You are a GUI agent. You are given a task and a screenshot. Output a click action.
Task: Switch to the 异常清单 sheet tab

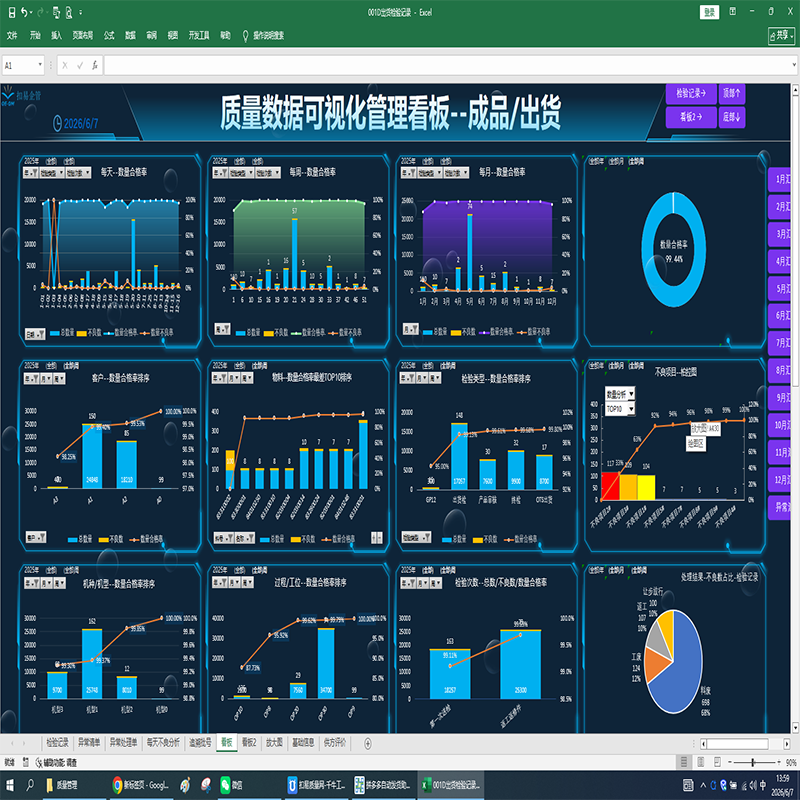pos(89,743)
